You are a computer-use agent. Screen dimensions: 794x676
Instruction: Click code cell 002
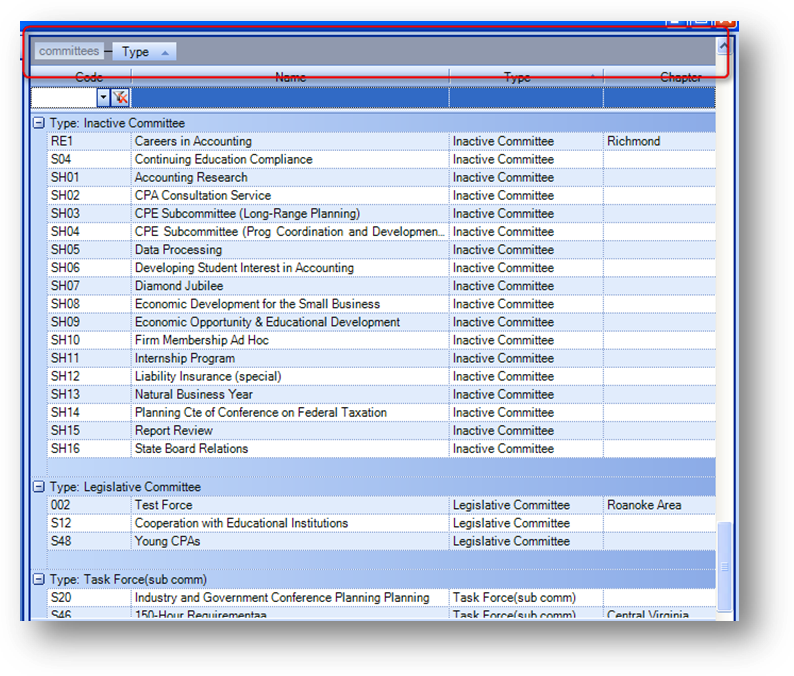89,504
